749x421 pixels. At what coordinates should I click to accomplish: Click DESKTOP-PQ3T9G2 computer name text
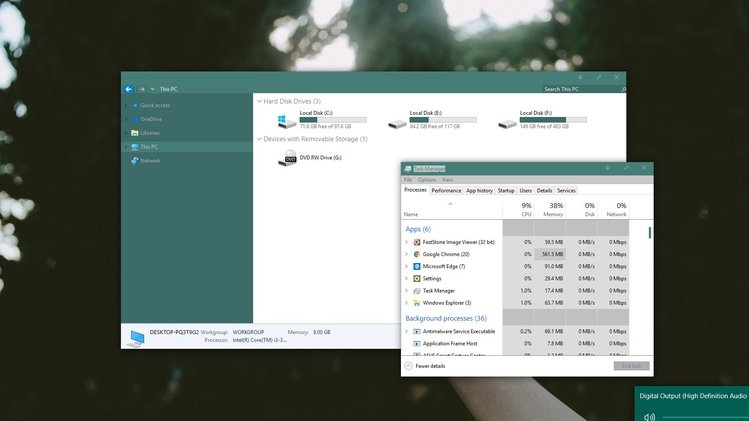click(x=174, y=332)
